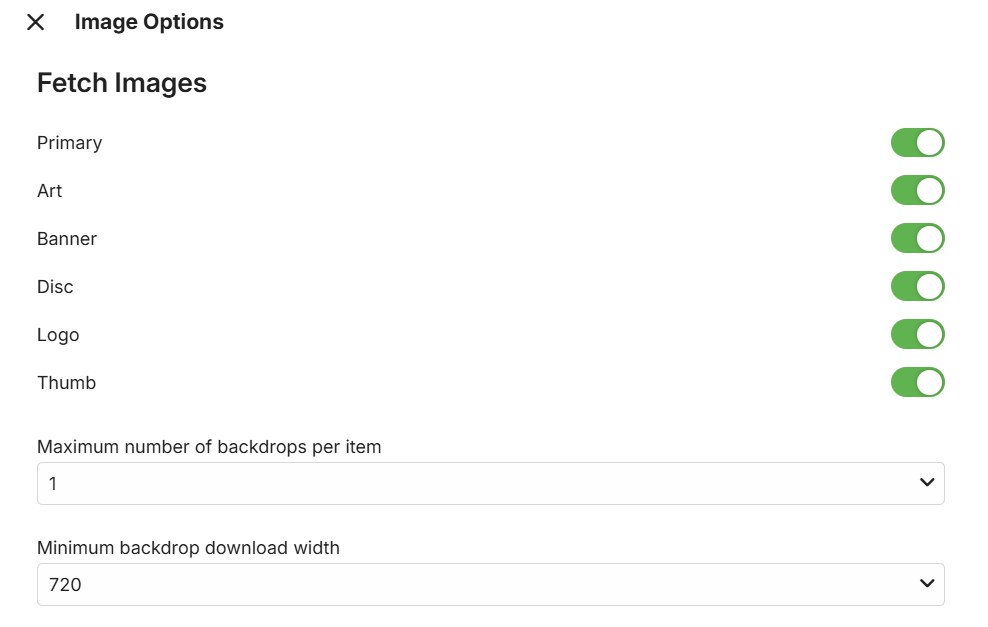Toggle the Primary image switch
Image resolution: width=988 pixels, height=627 pixels.
(x=917, y=143)
